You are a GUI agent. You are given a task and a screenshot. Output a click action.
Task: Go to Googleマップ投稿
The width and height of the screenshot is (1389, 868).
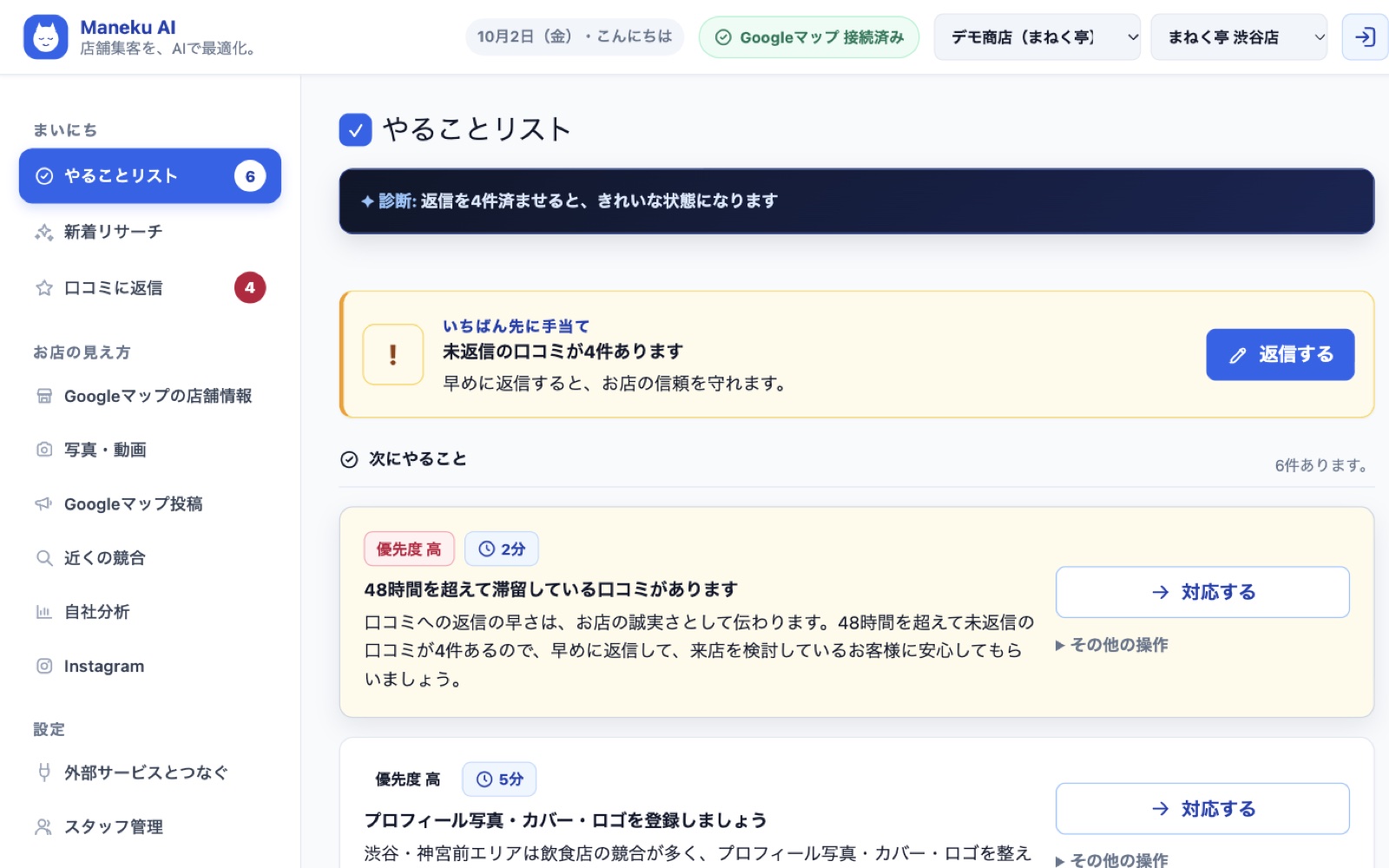tap(150, 503)
